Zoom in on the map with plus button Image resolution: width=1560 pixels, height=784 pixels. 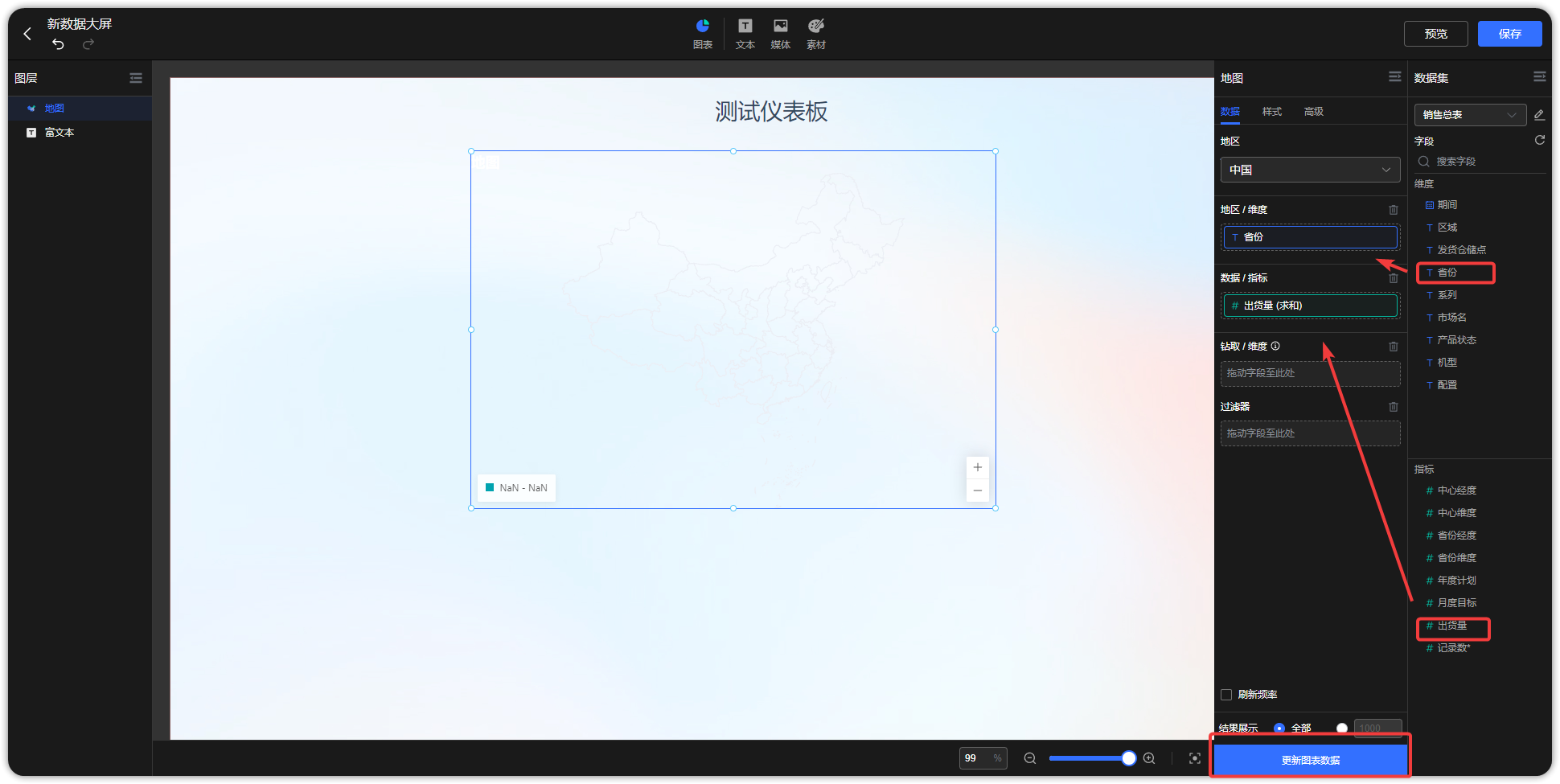pyautogui.click(x=978, y=467)
